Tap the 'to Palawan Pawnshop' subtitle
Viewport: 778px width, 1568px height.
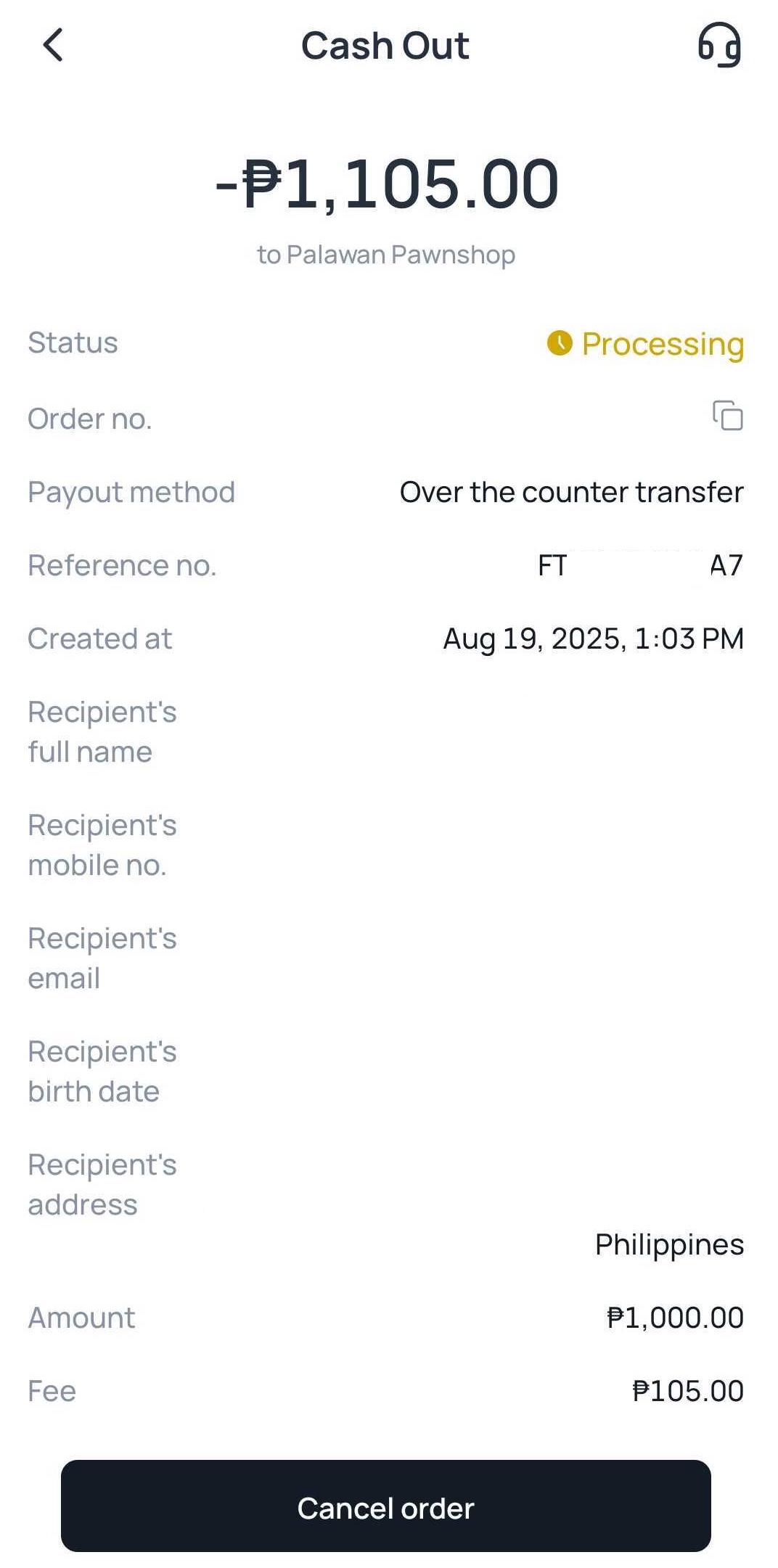386,255
